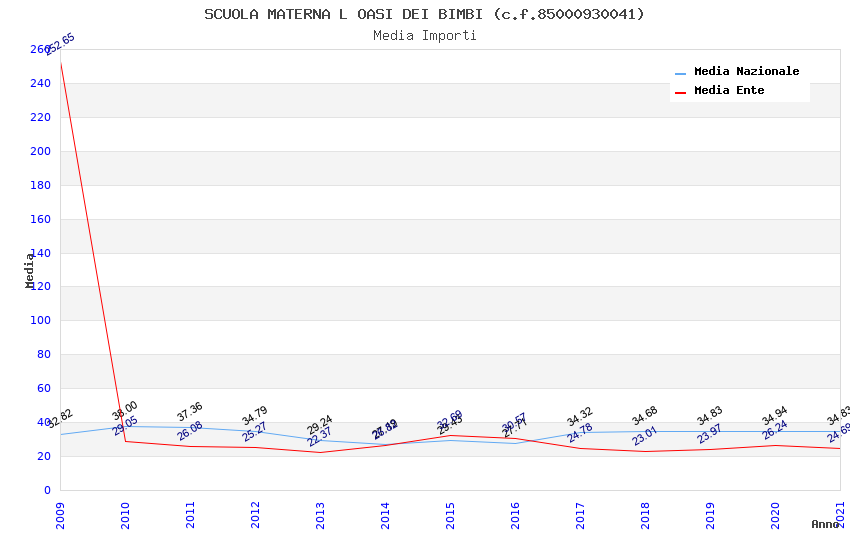Click the 23.01 data label for 2018
Image resolution: width=850 pixels, height=550 pixels.
(x=645, y=436)
